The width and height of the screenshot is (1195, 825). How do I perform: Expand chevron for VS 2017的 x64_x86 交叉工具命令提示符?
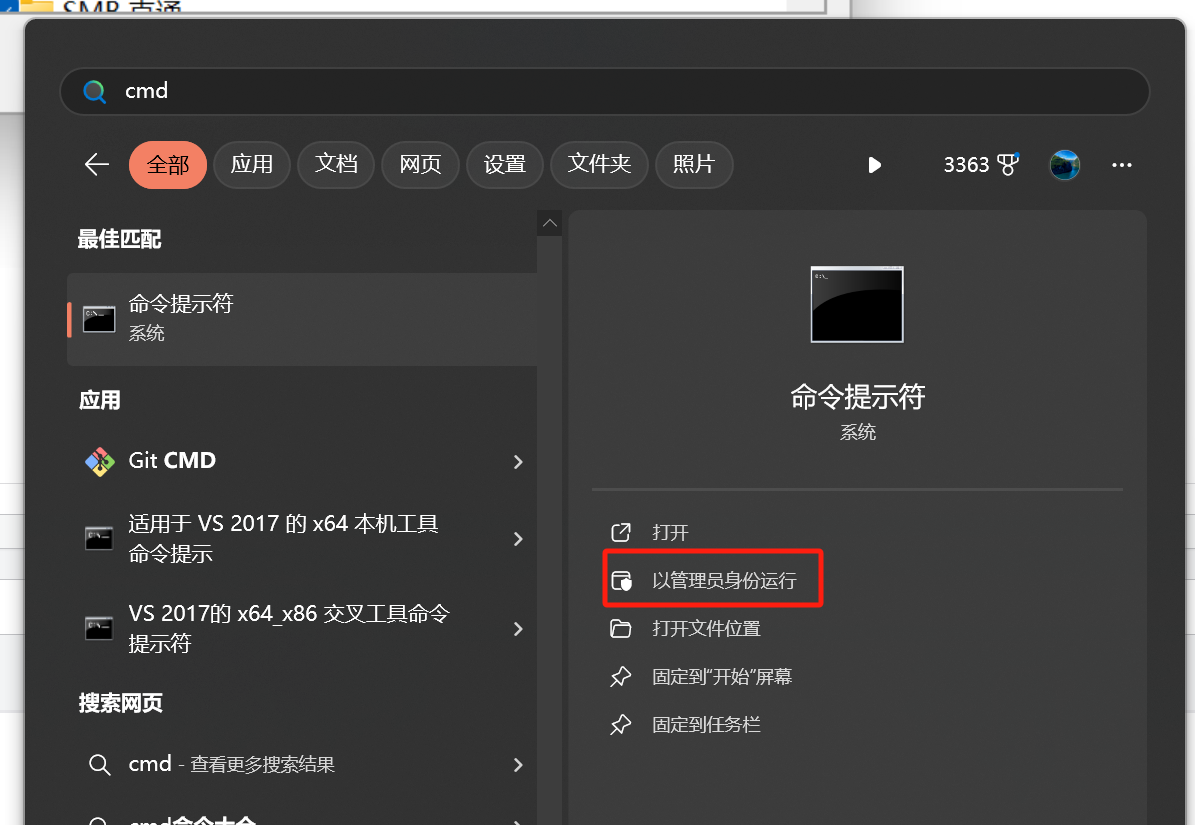pyautogui.click(x=518, y=629)
